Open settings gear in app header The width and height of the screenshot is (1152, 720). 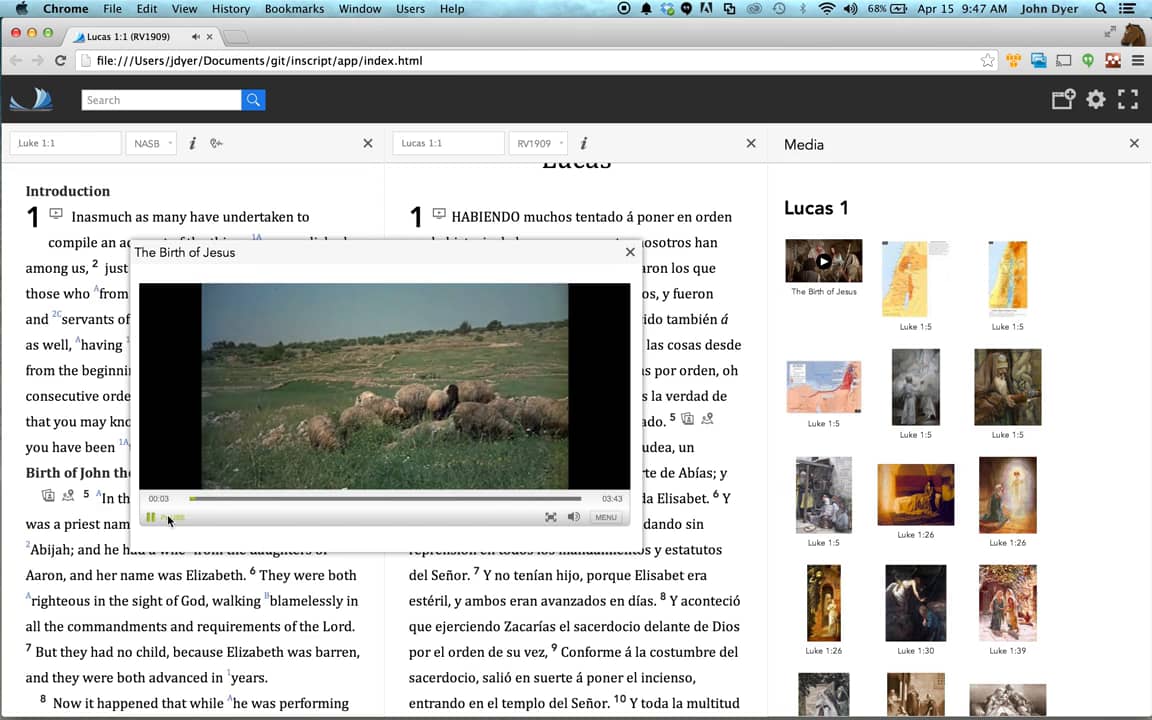1095,99
